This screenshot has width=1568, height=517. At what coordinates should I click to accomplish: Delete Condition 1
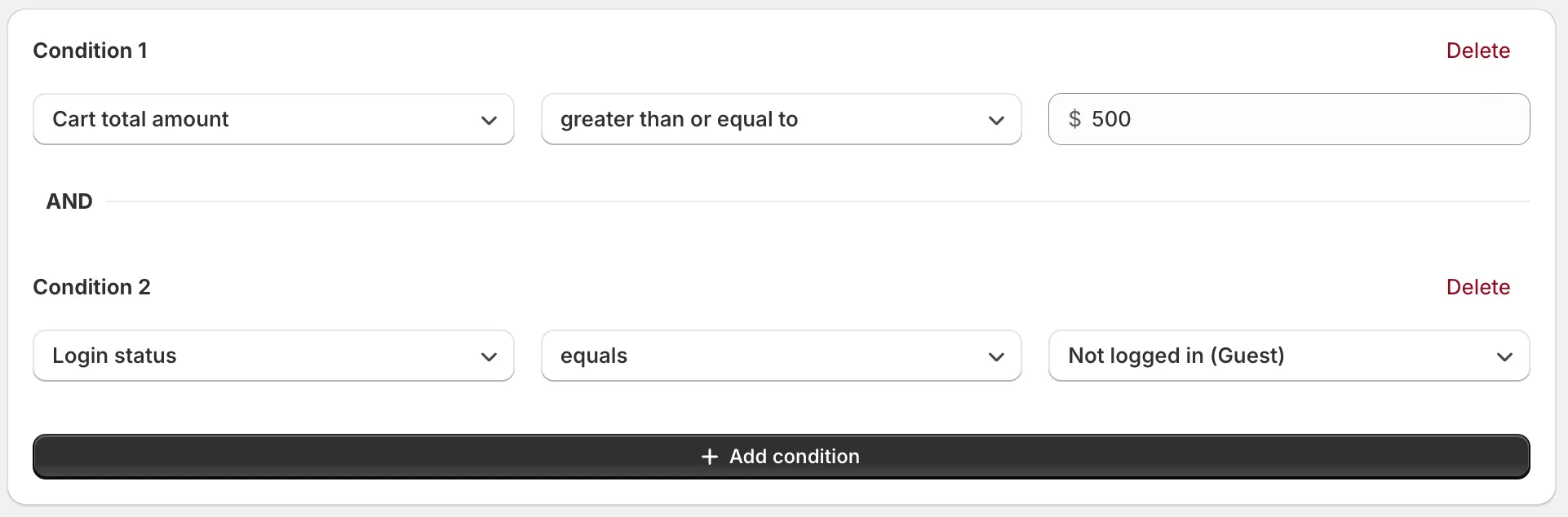(1477, 50)
